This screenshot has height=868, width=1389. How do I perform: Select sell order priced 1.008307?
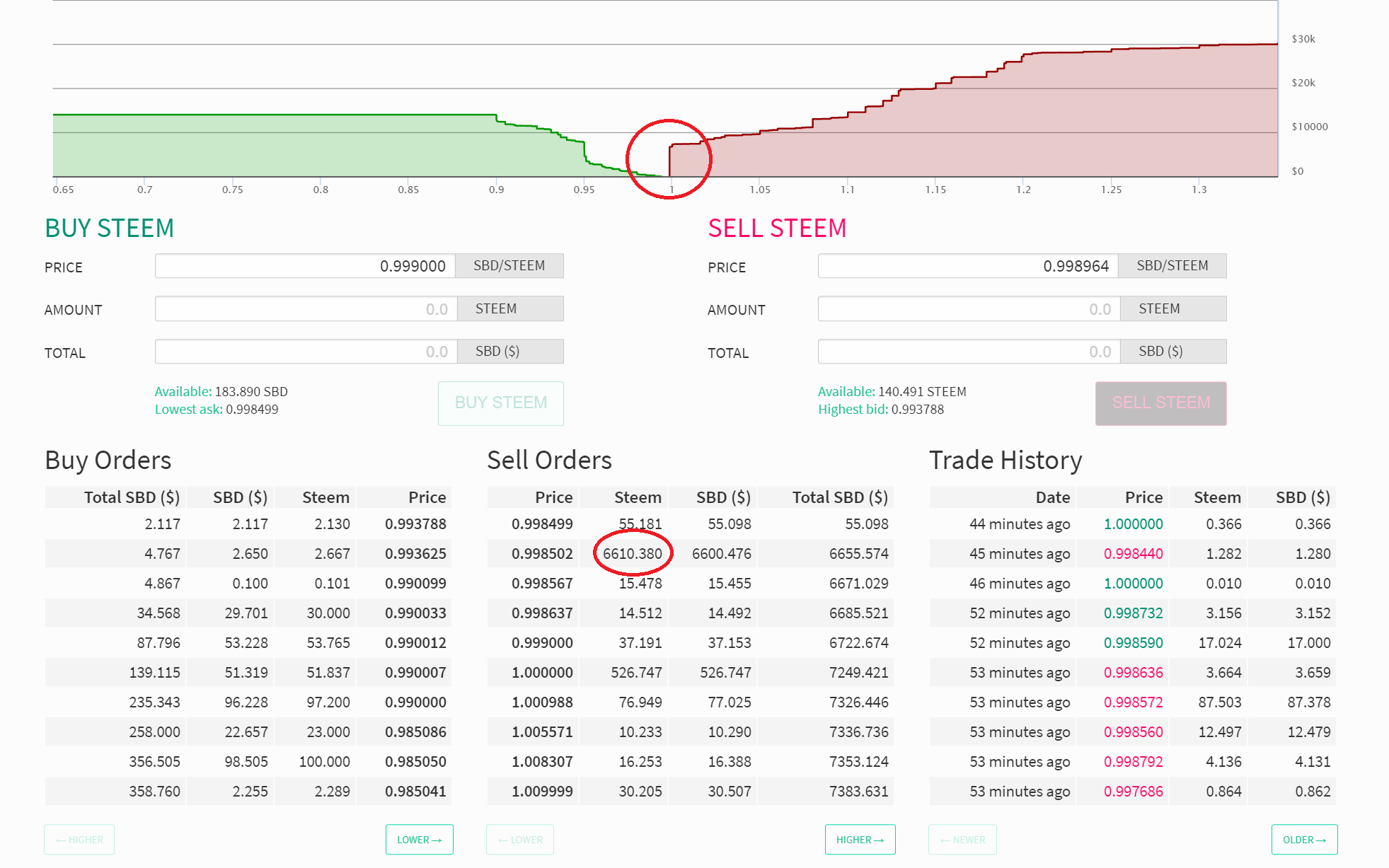click(691, 762)
